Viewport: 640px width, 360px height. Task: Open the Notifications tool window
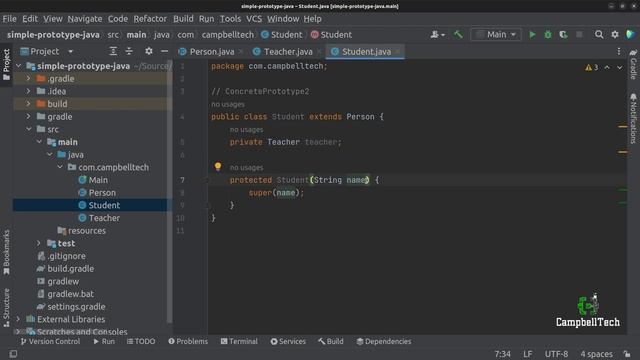633,119
